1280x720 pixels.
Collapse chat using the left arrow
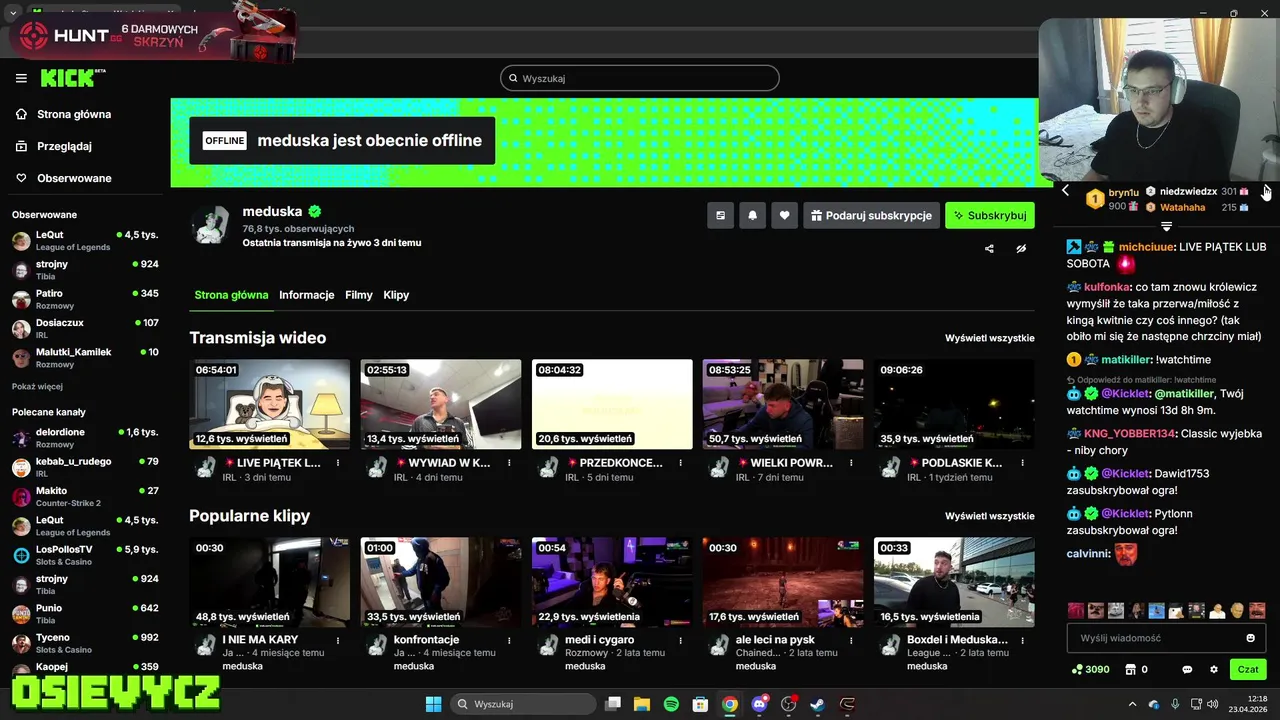(1065, 191)
